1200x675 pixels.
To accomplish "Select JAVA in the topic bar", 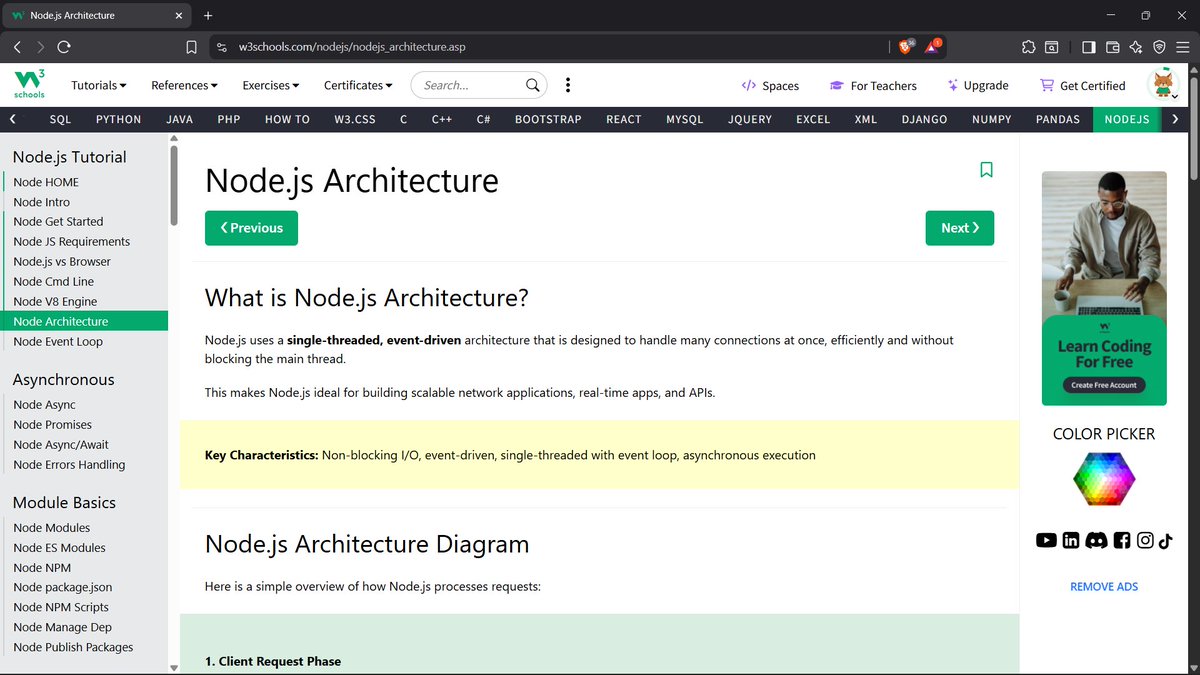I will point(179,119).
